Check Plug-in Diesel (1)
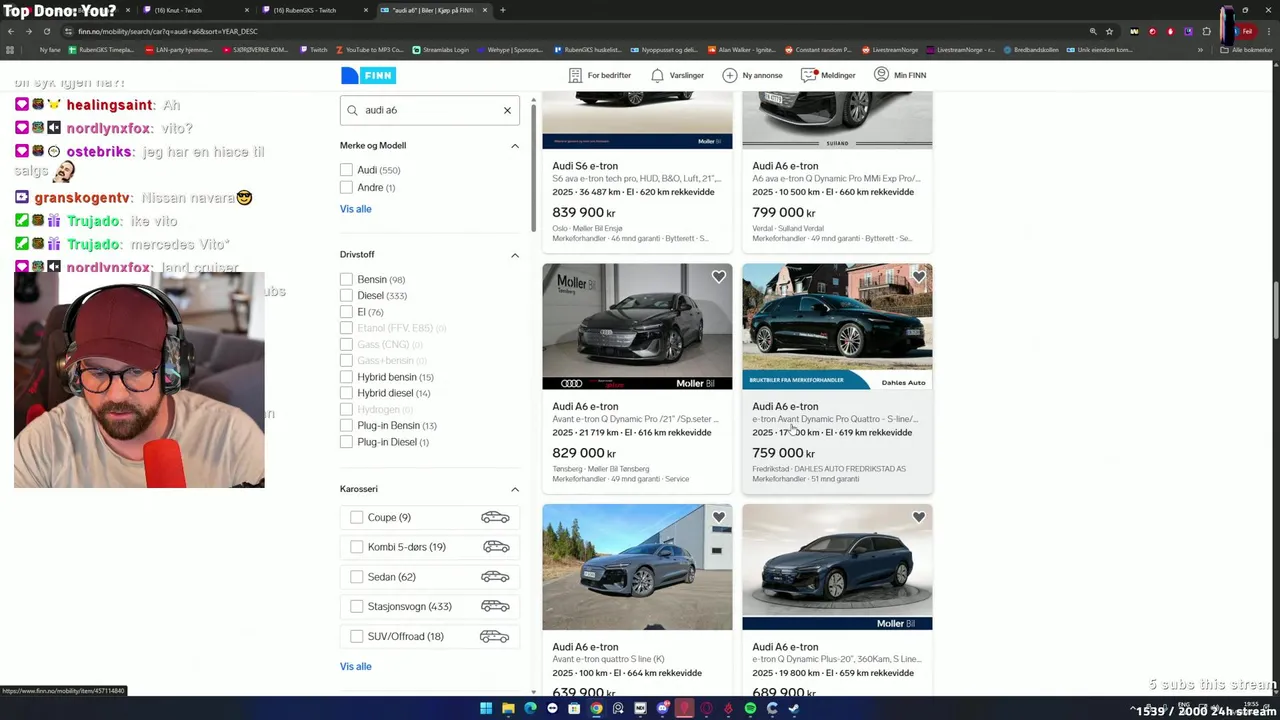 coord(346,442)
